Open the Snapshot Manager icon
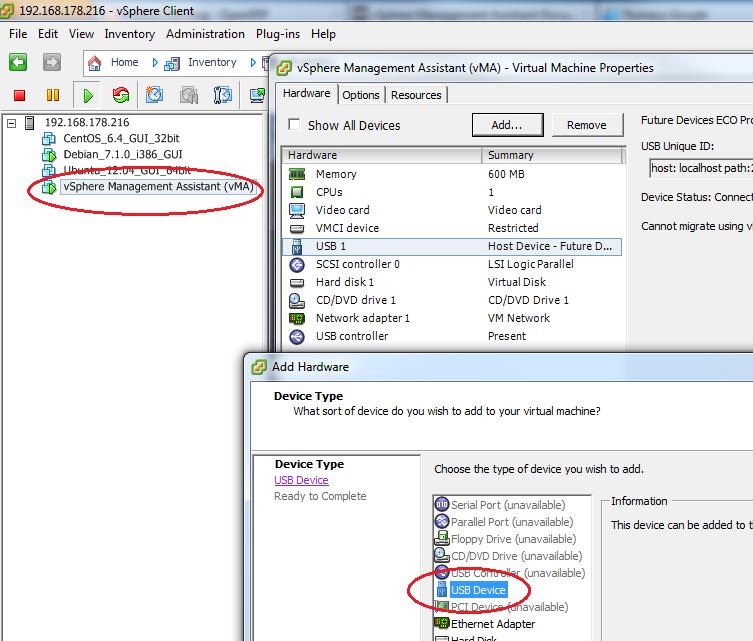Viewport: 753px width, 641px height. [223, 95]
